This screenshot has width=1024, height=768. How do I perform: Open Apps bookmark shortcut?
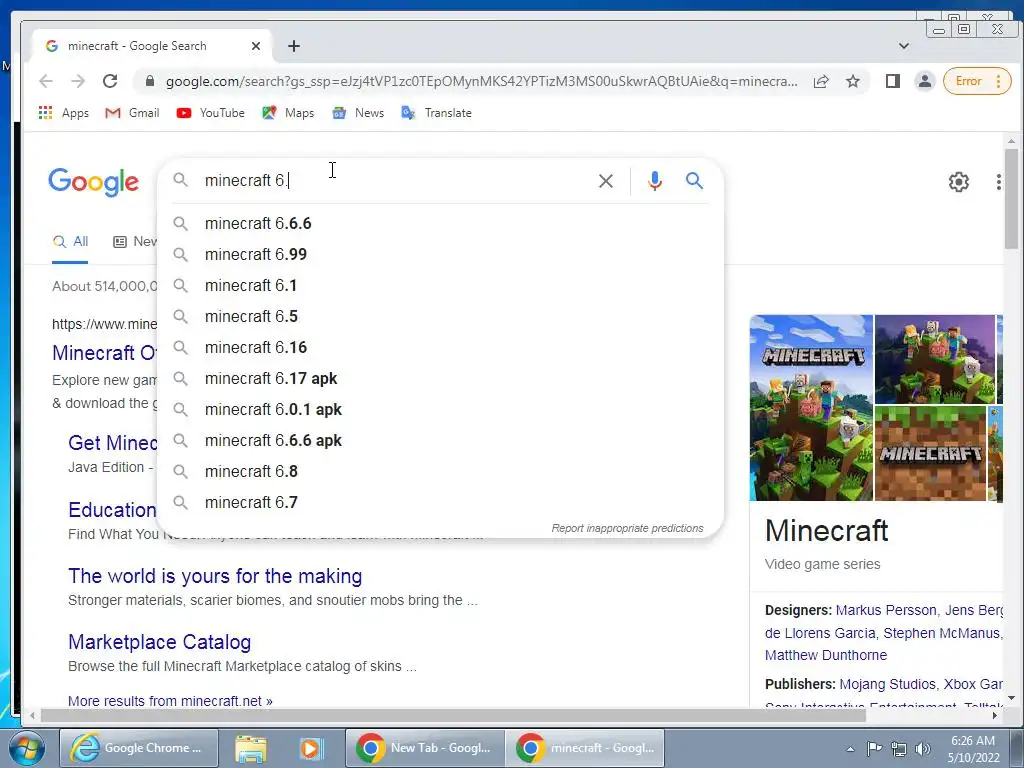[x=64, y=113]
